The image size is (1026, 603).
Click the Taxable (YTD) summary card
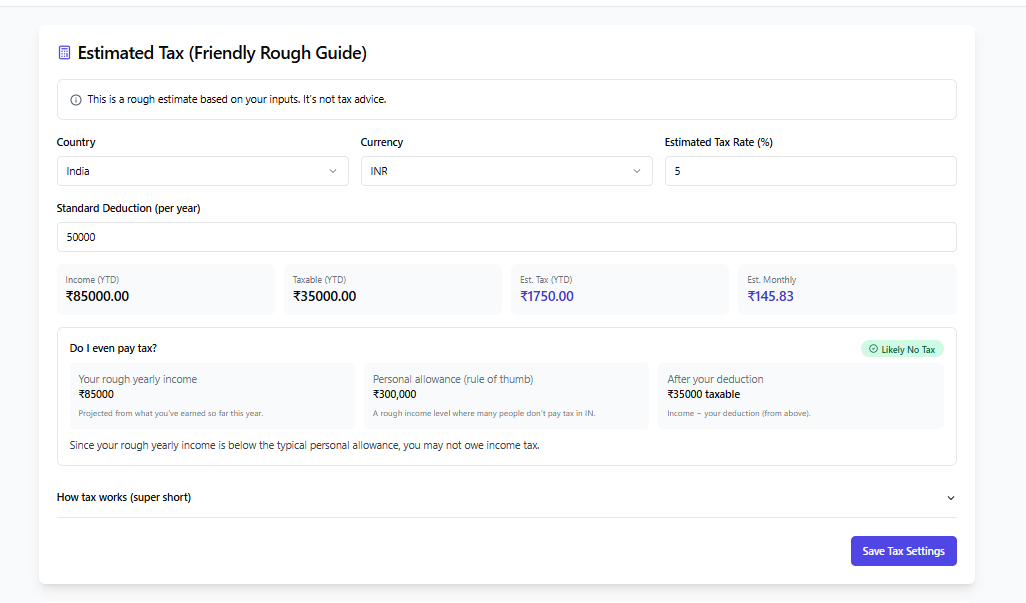pyautogui.click(x=392, y=289)
